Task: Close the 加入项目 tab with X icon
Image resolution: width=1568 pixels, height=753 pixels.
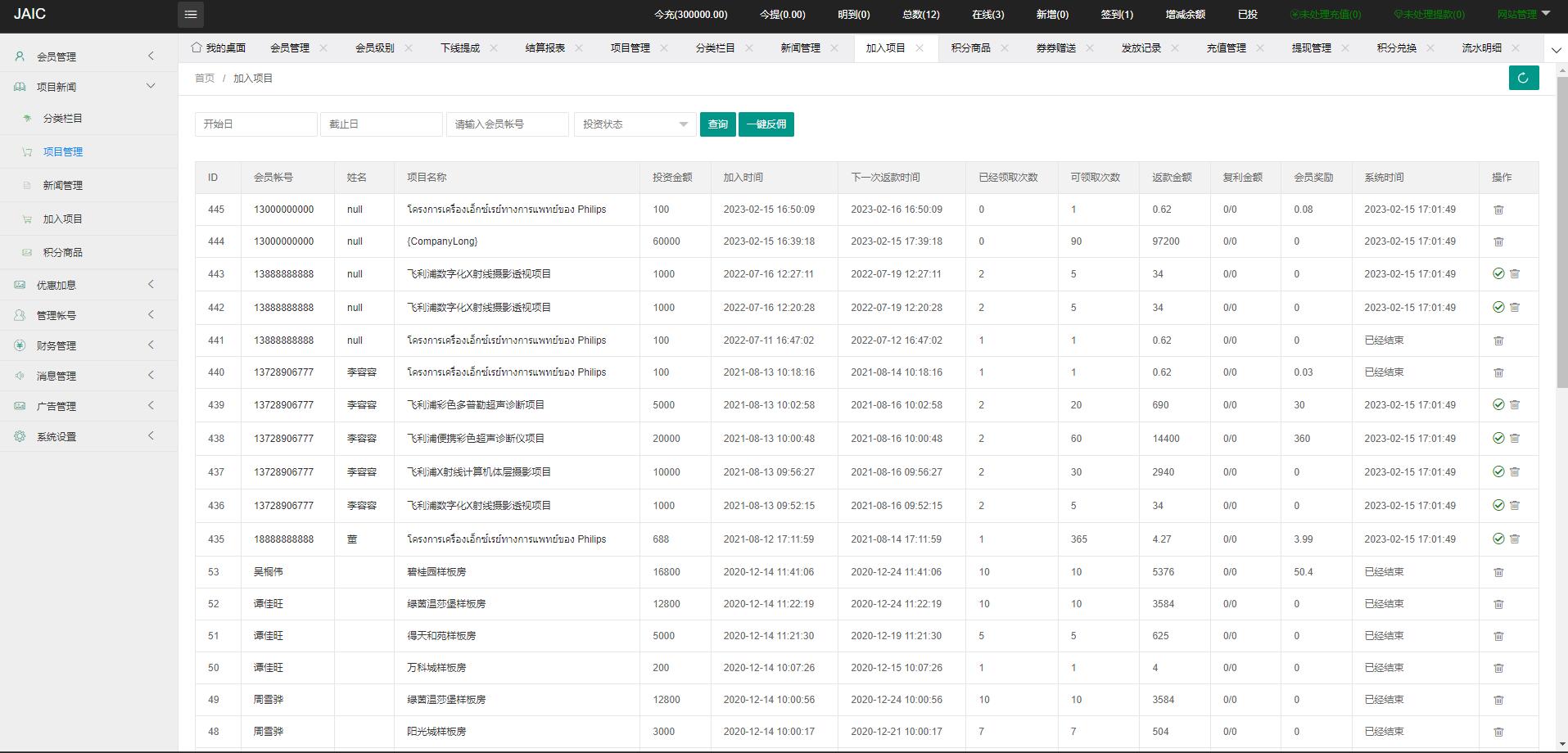Action: (x=920, y=48)
